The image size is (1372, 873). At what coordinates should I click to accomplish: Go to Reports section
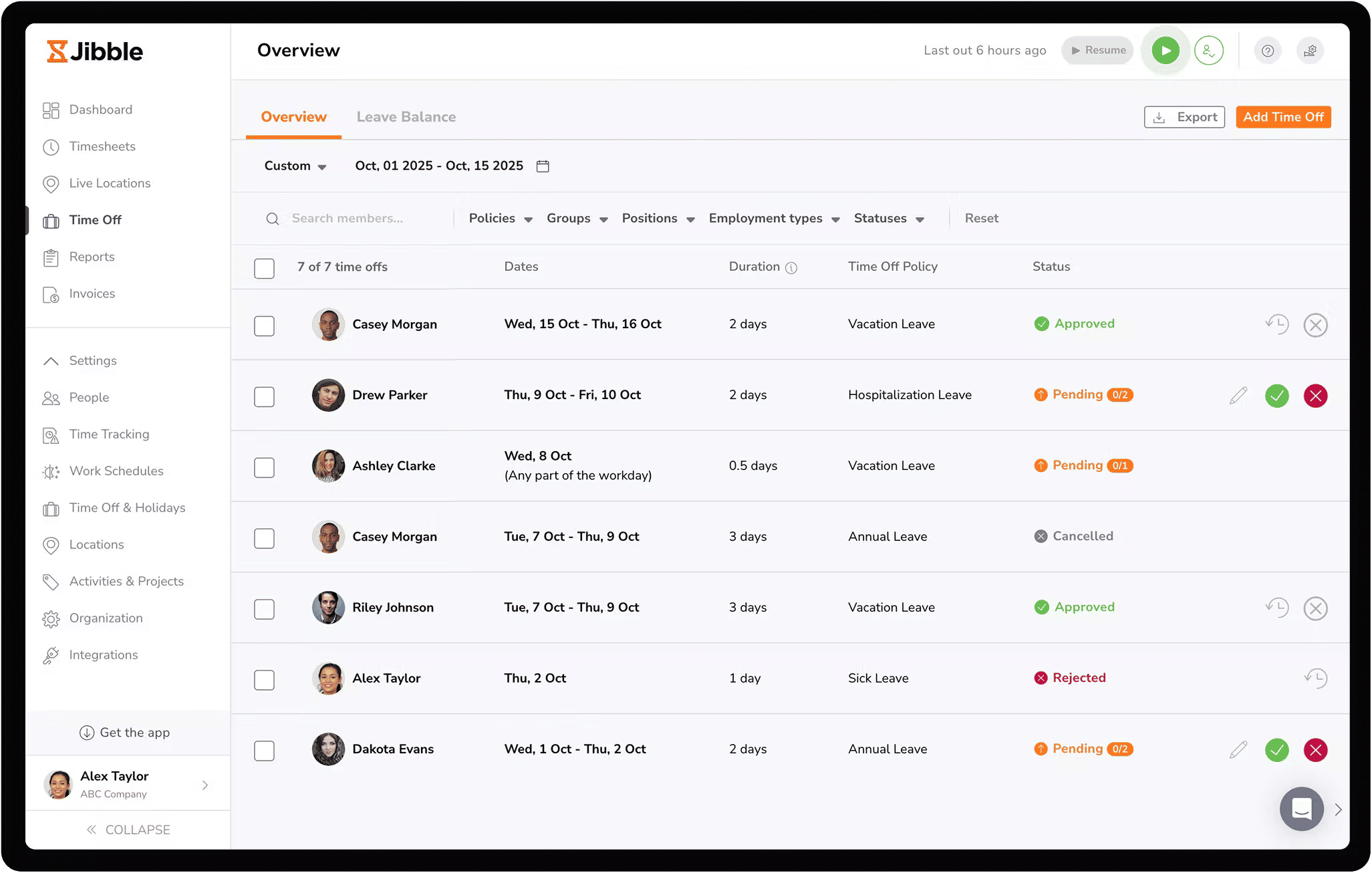point(91,257)
